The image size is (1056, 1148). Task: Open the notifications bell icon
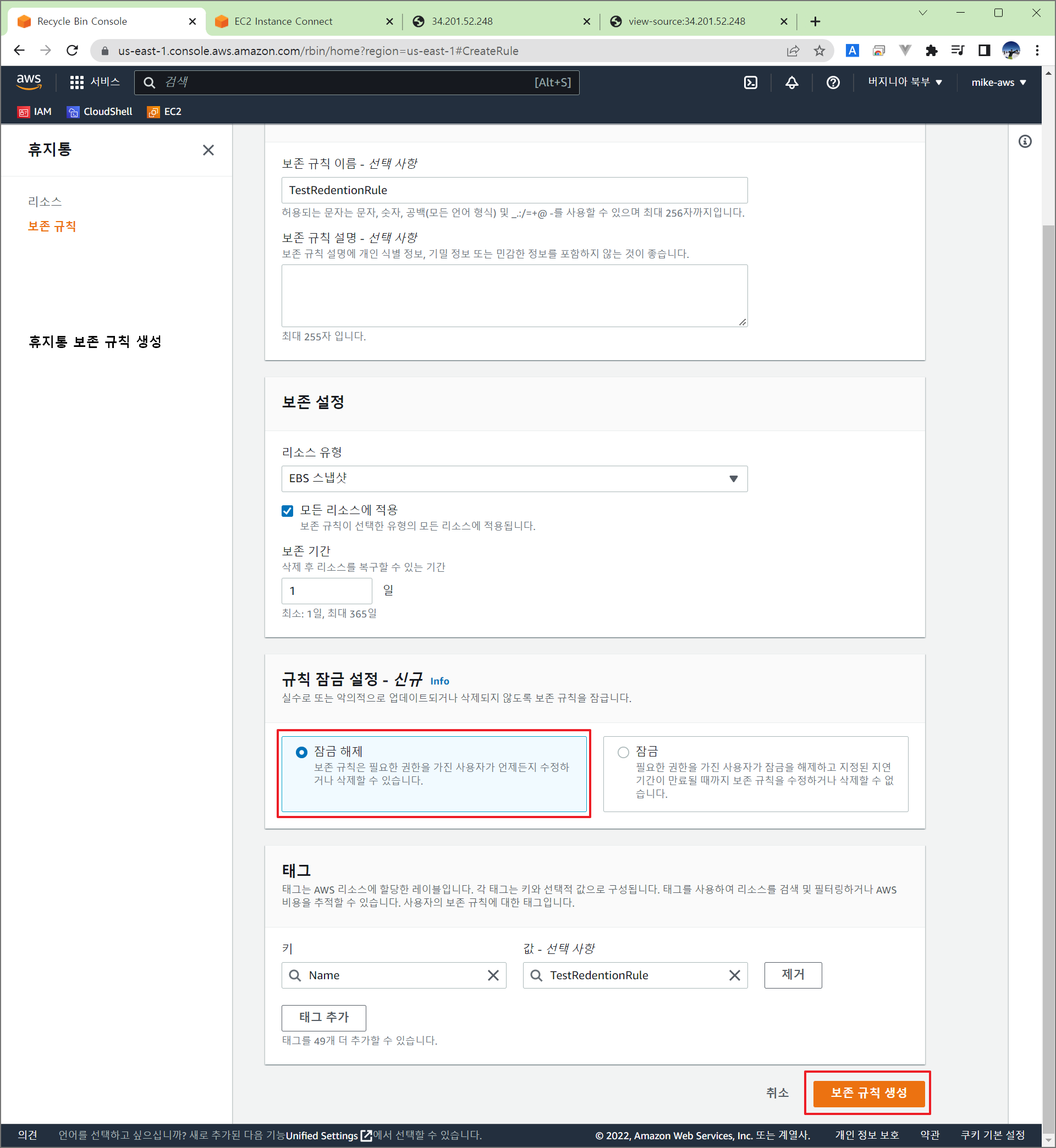tap(791, 82)
